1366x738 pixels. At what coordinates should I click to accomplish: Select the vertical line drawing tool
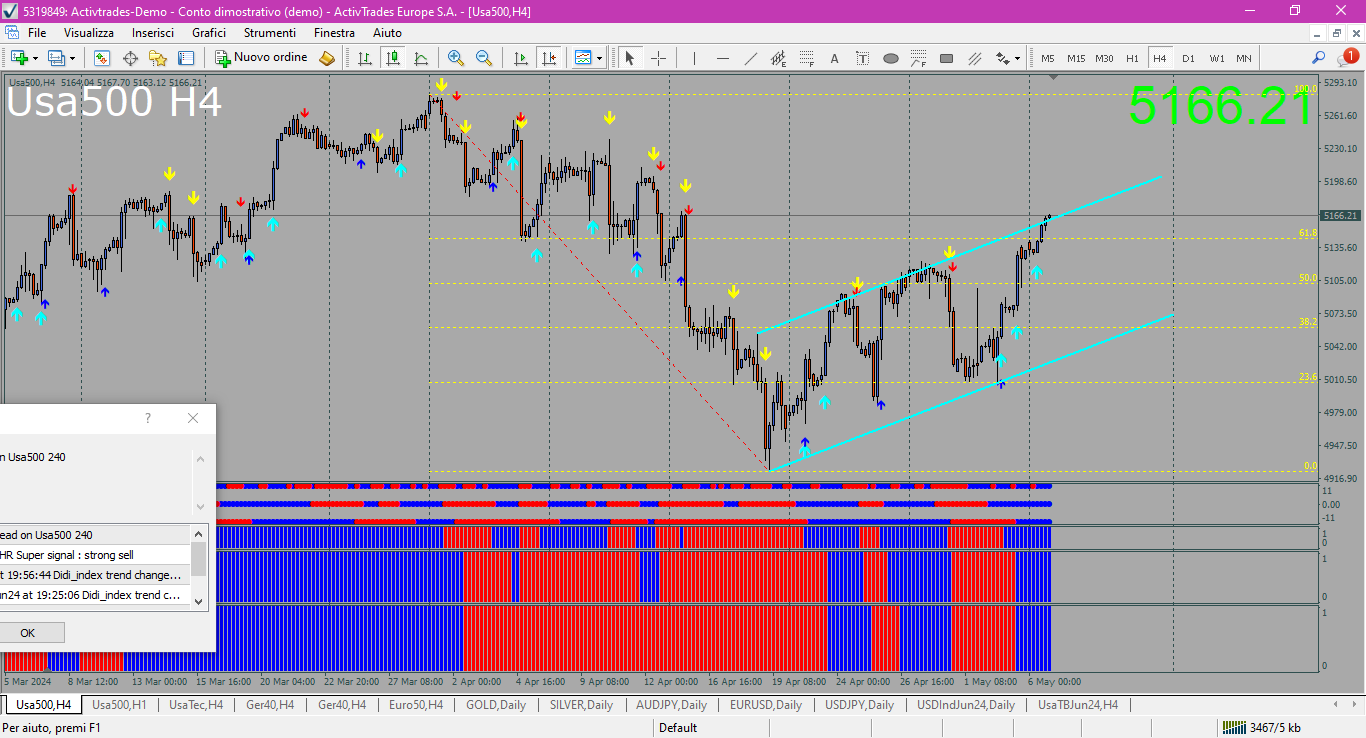(x=694, y=58)
